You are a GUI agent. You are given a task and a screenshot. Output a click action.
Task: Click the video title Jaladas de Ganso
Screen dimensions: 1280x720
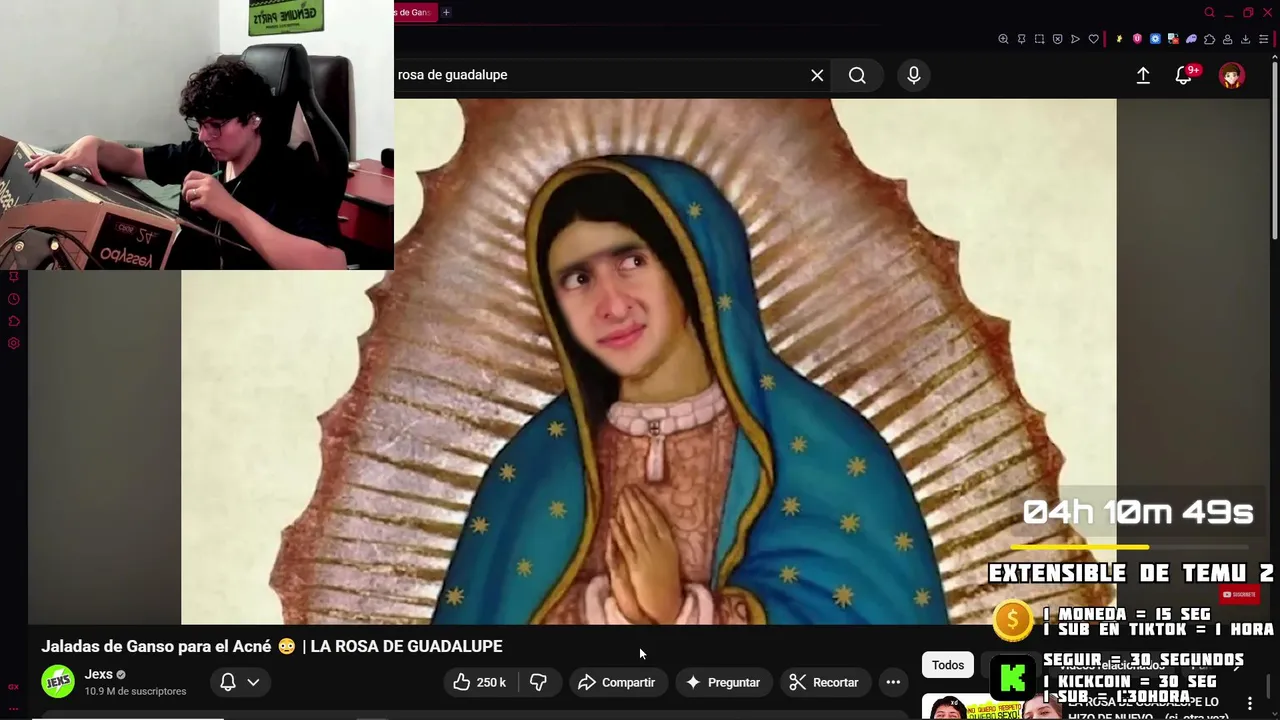271,646
